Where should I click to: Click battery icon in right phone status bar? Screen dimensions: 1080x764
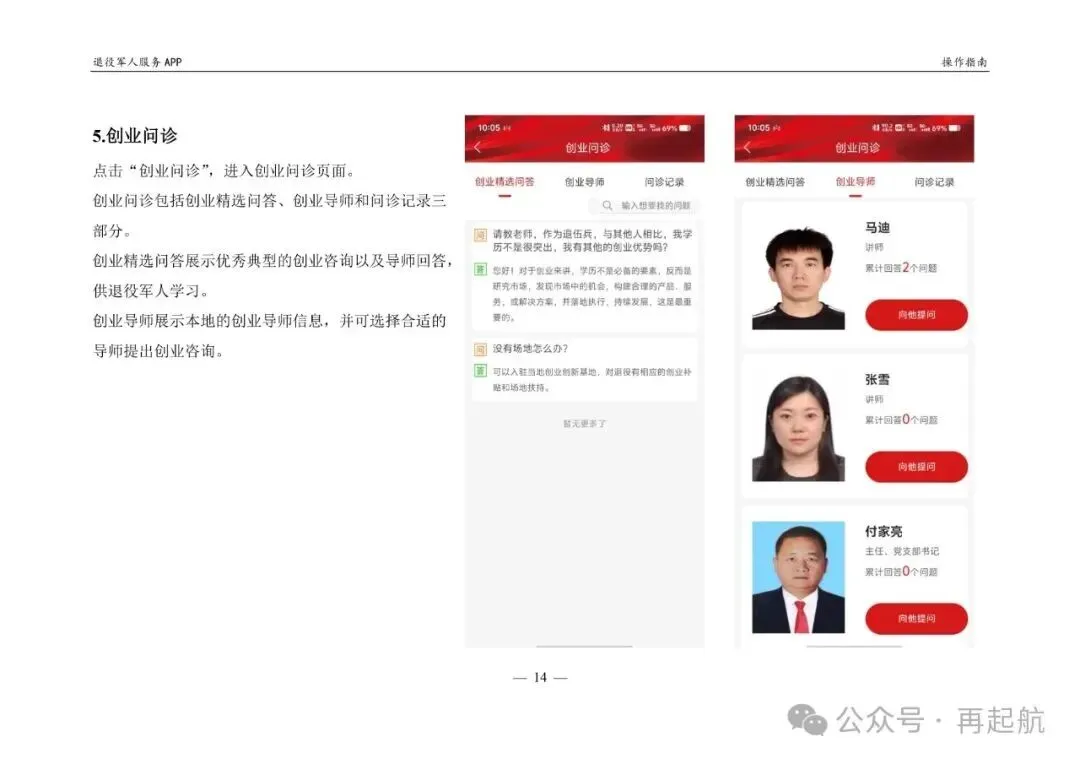pos(955,128)
